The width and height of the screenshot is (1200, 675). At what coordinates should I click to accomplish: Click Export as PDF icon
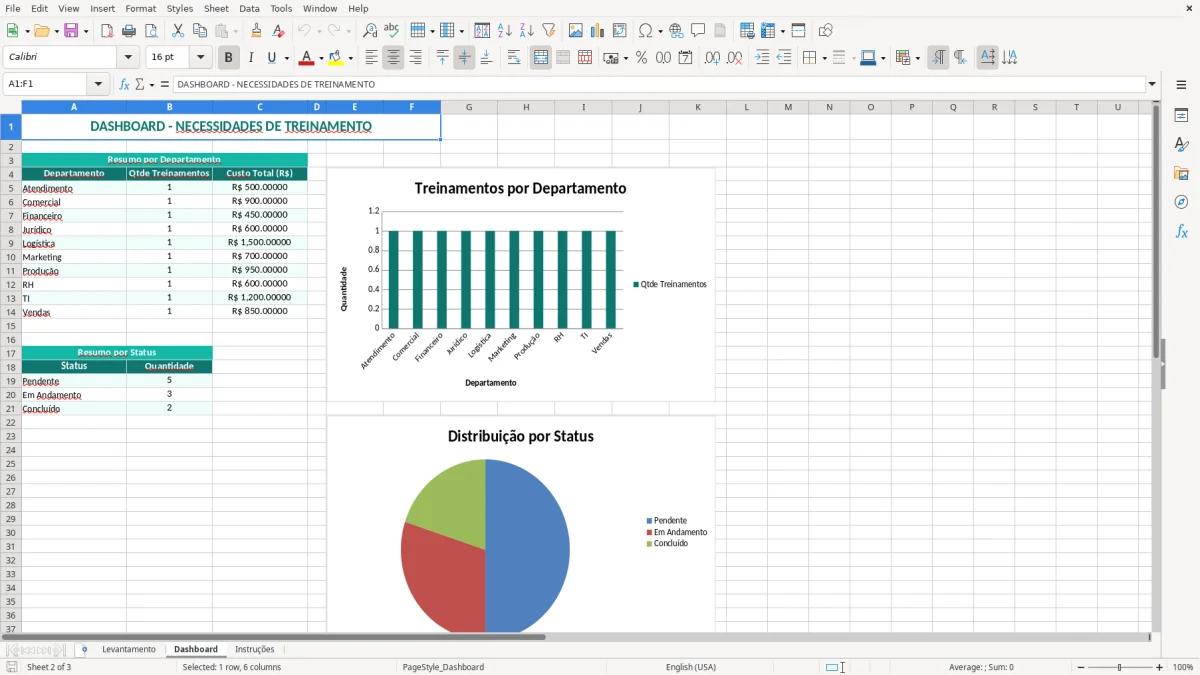(107, 31)
